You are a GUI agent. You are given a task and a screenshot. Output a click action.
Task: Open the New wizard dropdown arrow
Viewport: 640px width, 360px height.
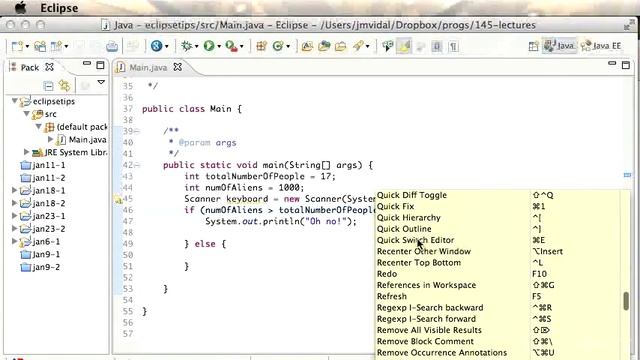click(27, 47)
